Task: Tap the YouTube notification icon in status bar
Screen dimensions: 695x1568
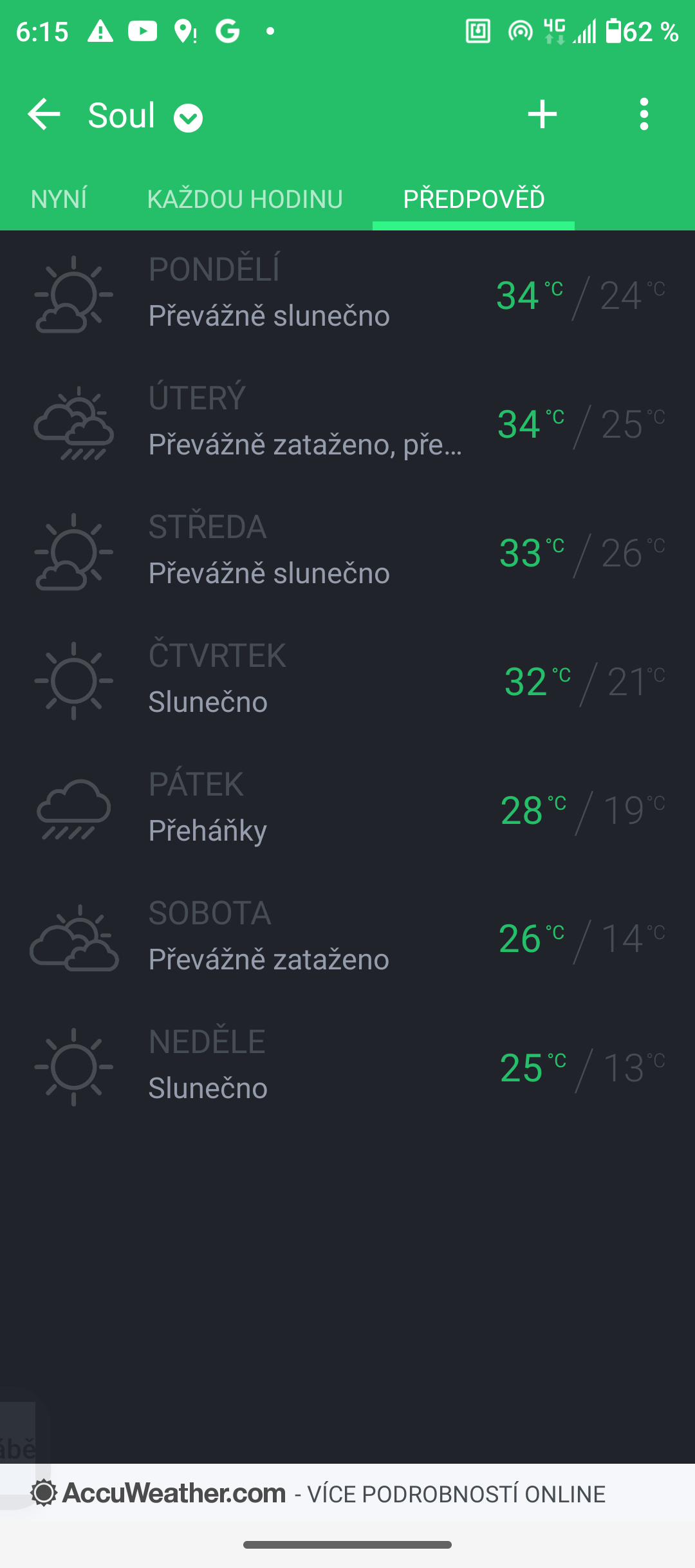Action: pos(142,31)
